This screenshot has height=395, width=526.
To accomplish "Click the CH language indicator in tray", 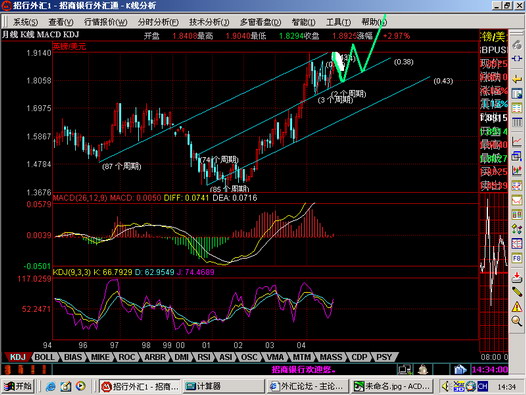I will (x=482, y=387).
